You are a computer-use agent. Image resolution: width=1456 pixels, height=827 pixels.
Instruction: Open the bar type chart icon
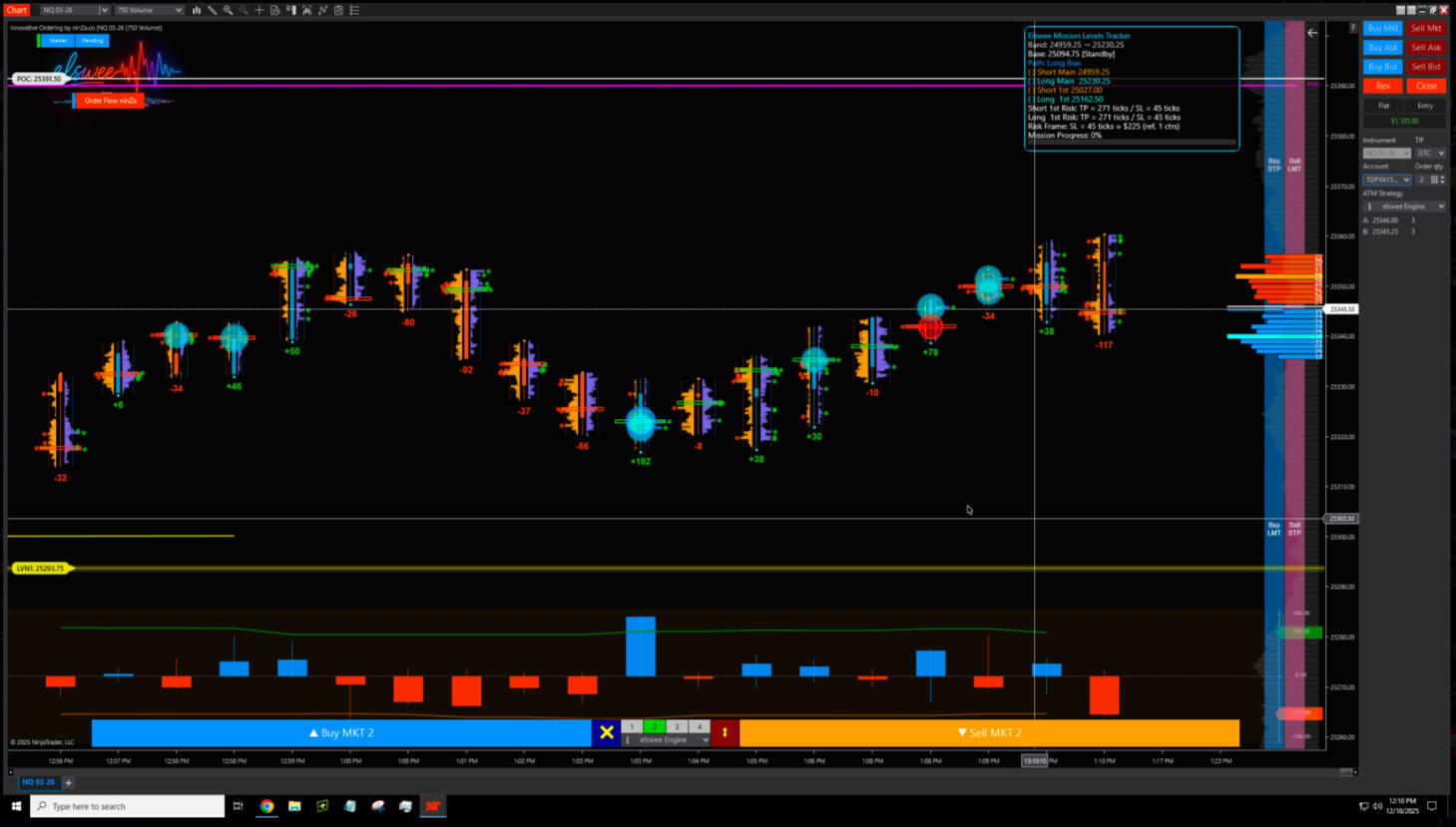coord(197,10)
